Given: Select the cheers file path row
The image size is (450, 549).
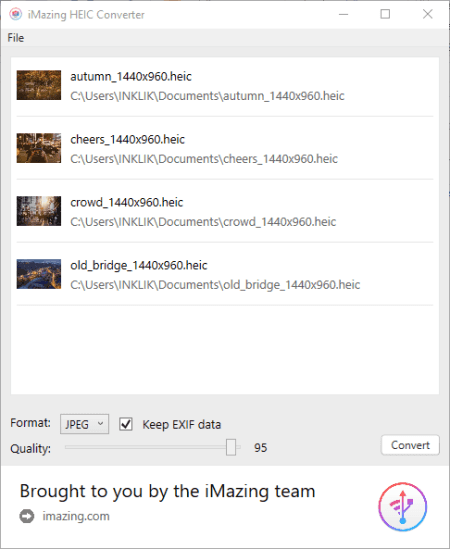Looking at the screenshot, I should pyautogui.click(x=204, y=159).
